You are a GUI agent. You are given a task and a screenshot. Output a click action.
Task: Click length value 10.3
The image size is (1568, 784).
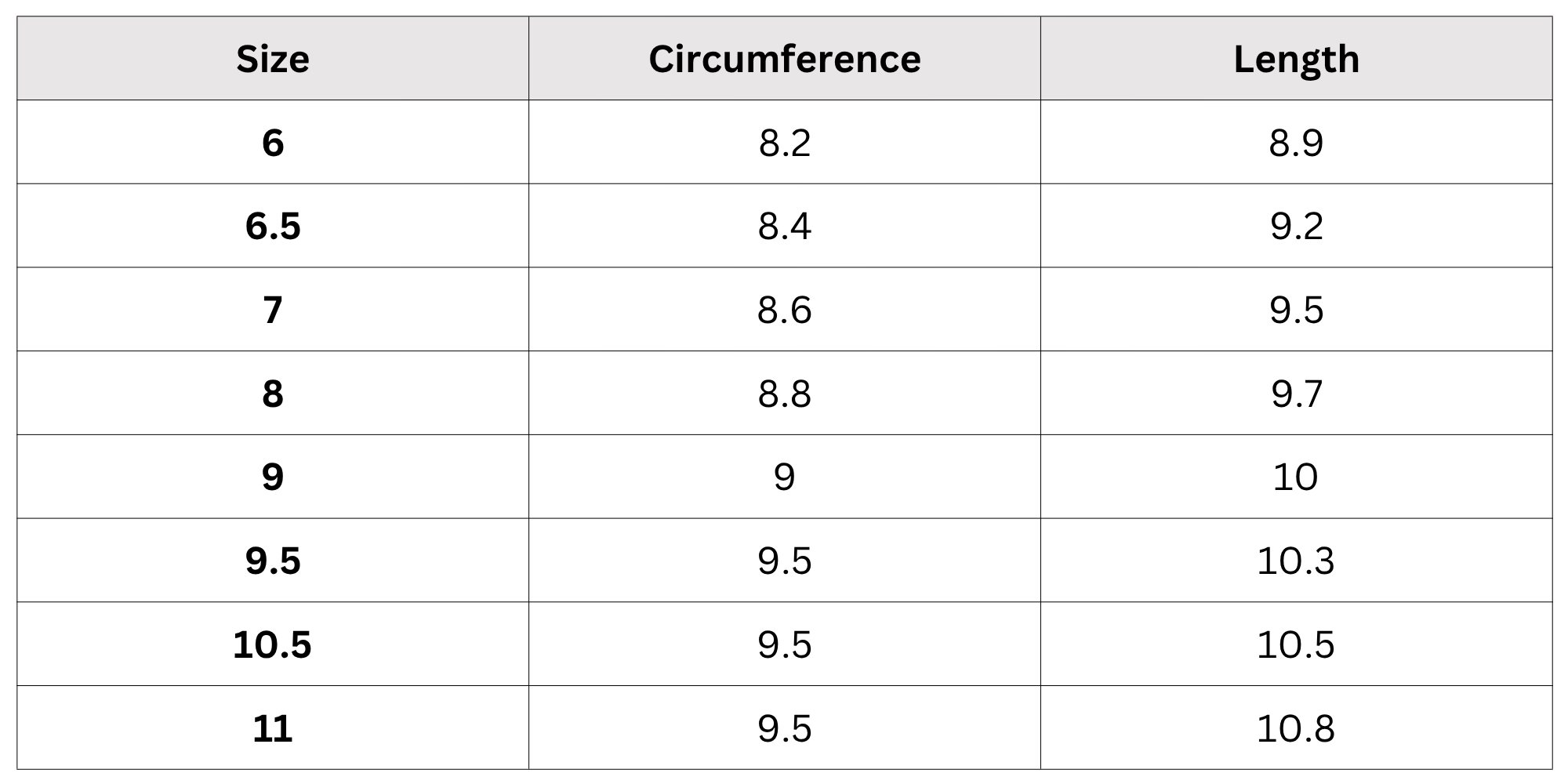click(x=1296, y=561)
